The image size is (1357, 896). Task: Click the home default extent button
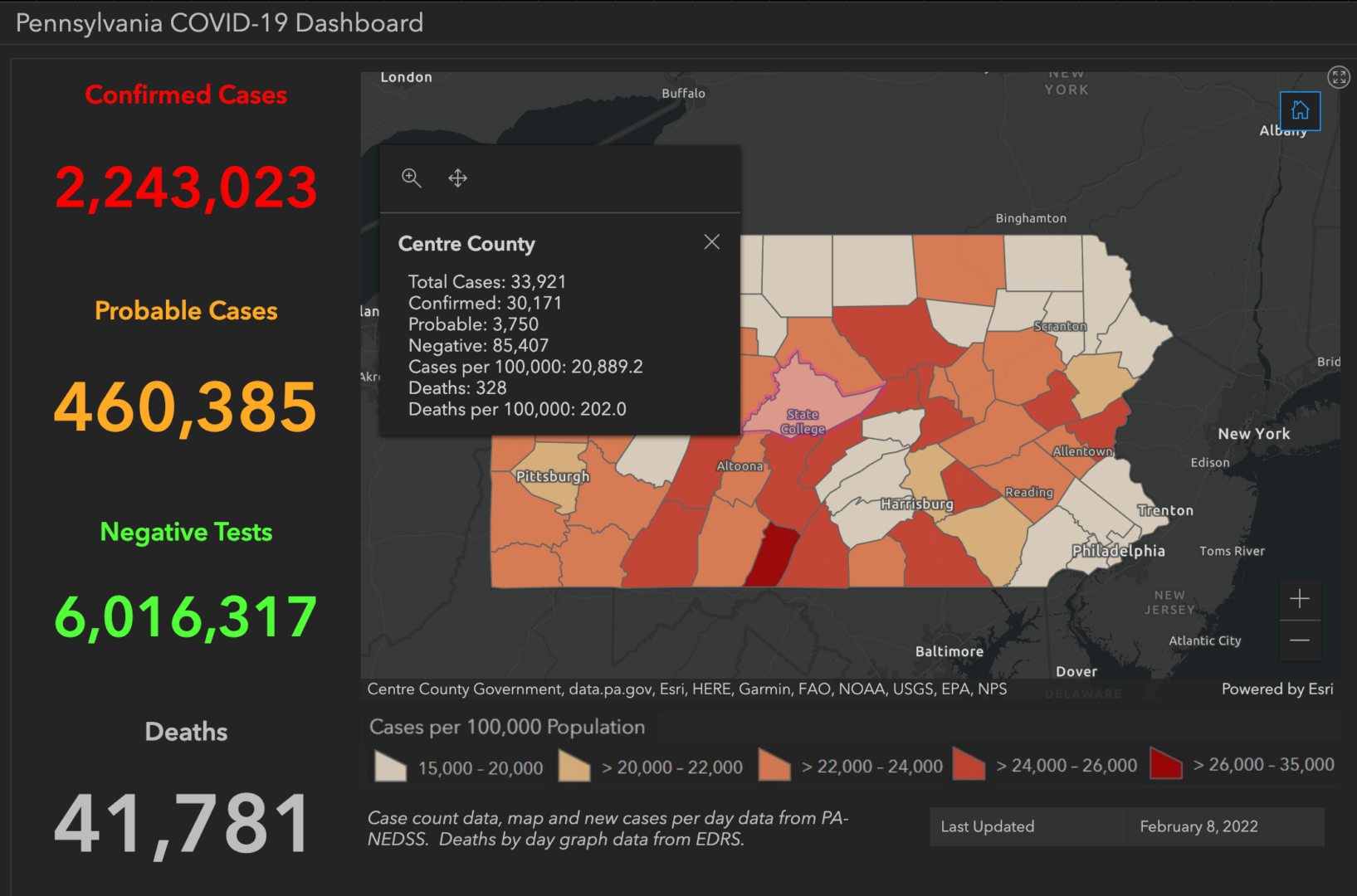(1300, 110)
